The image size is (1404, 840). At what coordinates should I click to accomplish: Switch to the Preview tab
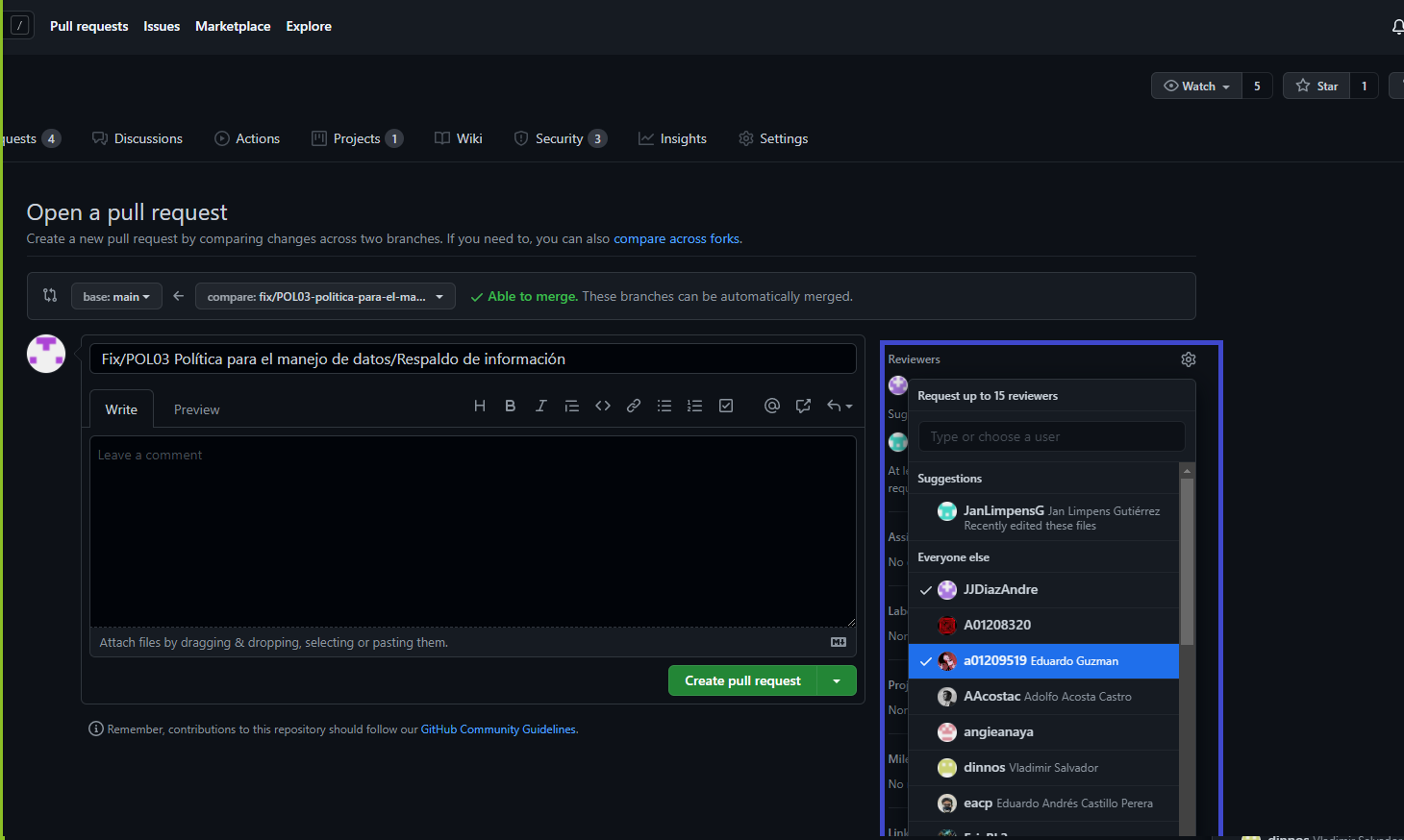pos(197,409)
